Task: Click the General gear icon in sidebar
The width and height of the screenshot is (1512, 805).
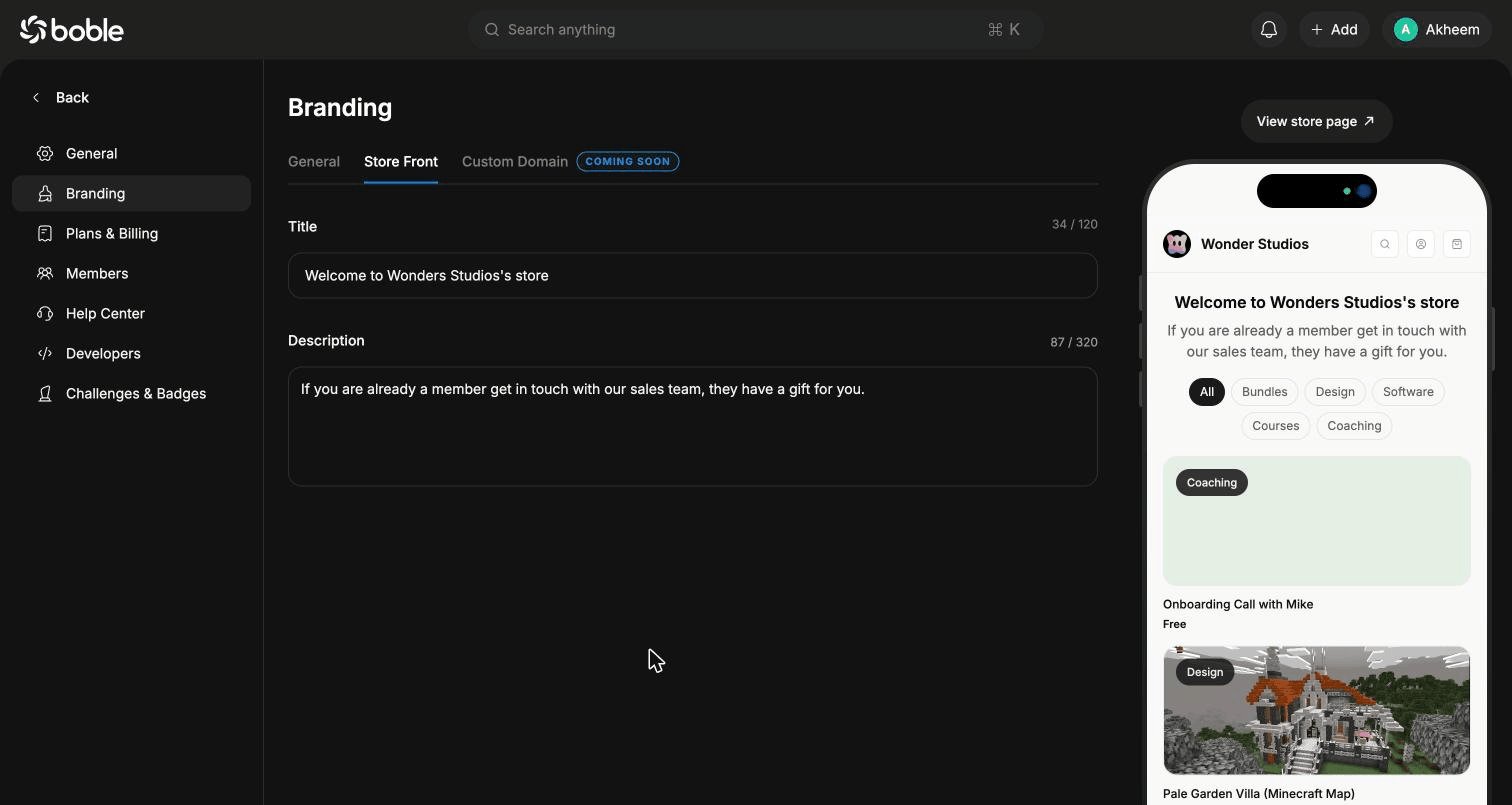Action: 45,153
